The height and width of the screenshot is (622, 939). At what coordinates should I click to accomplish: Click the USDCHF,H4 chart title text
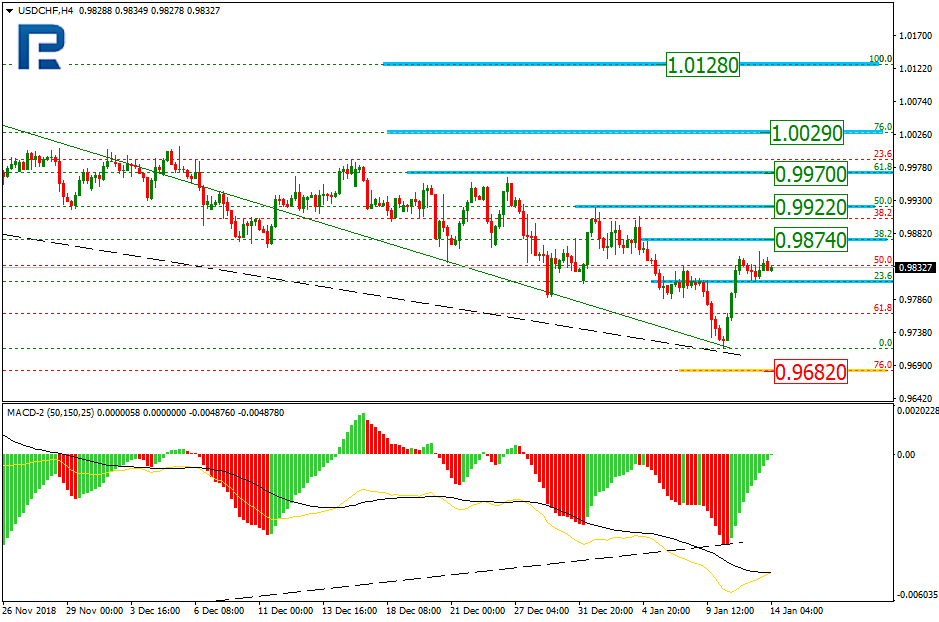point(43,9)
